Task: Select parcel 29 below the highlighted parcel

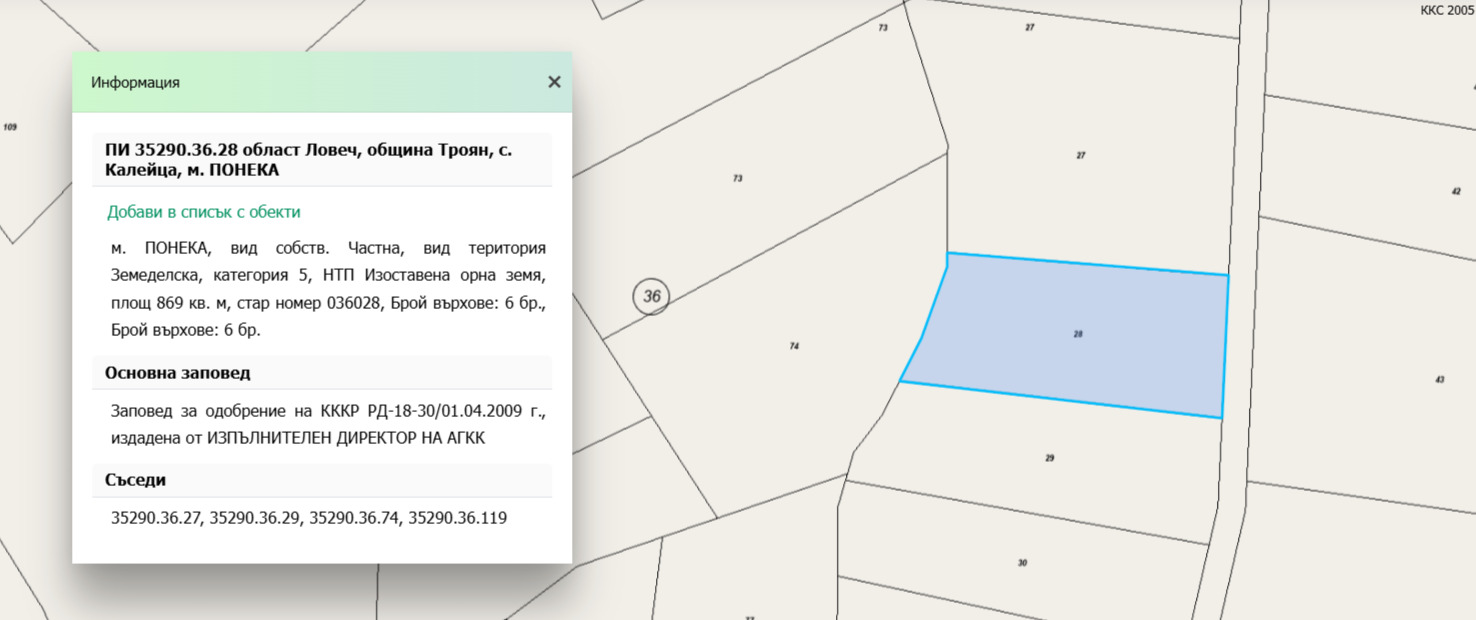Action: (1048, 458)
